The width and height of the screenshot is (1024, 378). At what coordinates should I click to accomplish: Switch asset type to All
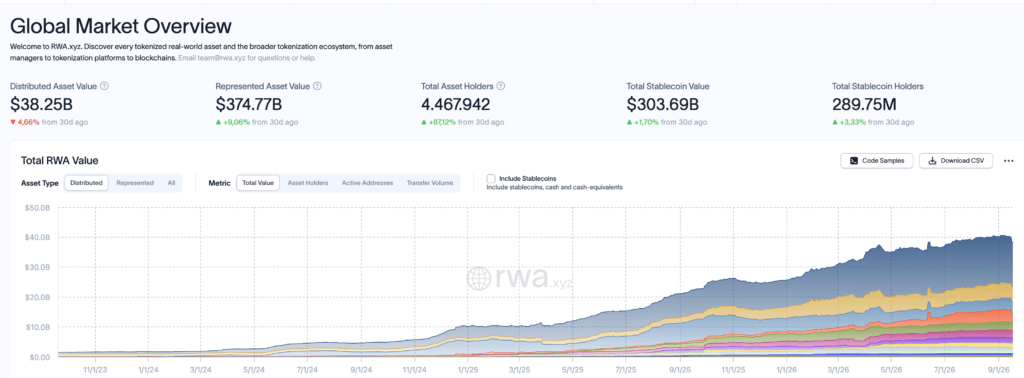(171, 183)
